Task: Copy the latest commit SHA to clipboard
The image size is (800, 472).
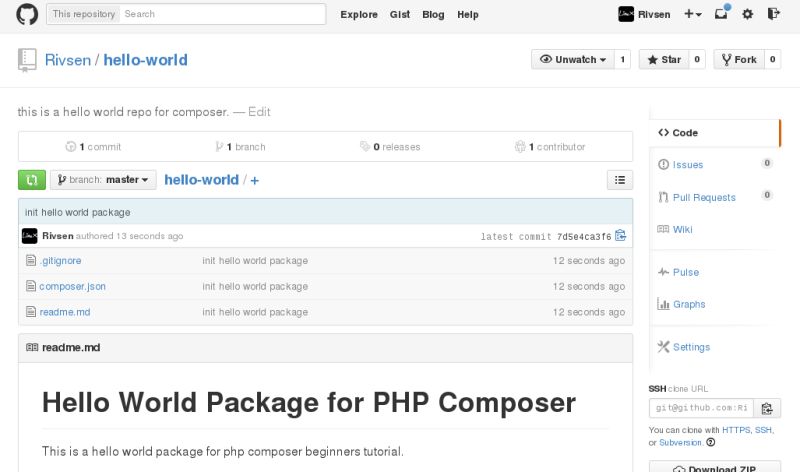Action: 620,236
